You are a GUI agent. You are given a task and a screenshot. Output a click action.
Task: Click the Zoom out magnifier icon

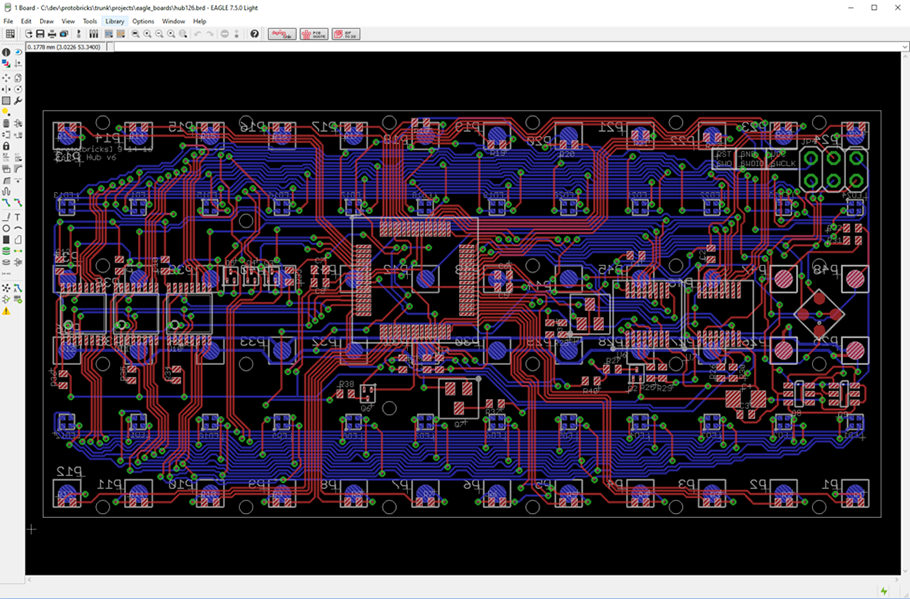click(x=159, y=34)
